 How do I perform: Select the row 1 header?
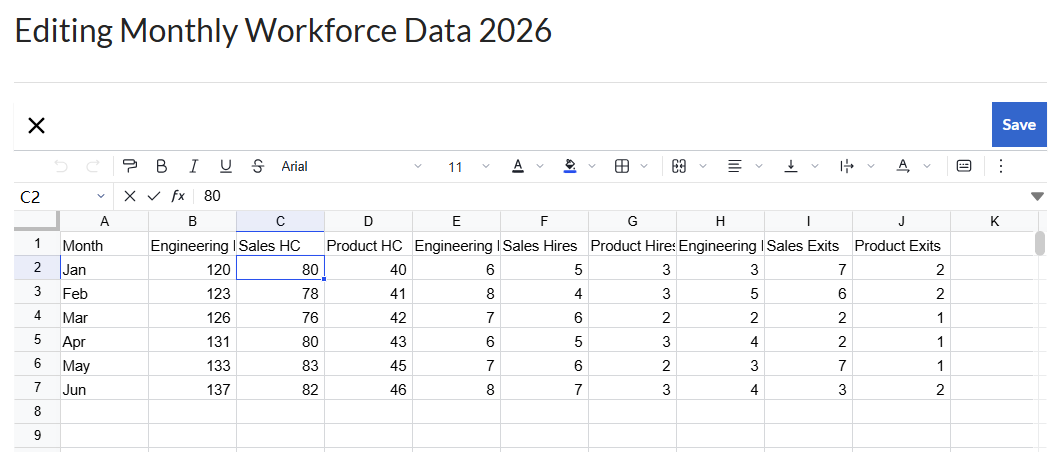[x=37, y=244]
